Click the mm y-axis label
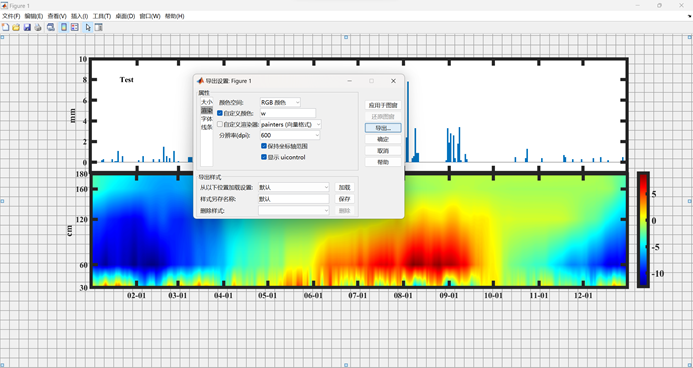Image resolution: width=693 pixels, height=368 pixels. pyautogui.click(x=72, y=116)
